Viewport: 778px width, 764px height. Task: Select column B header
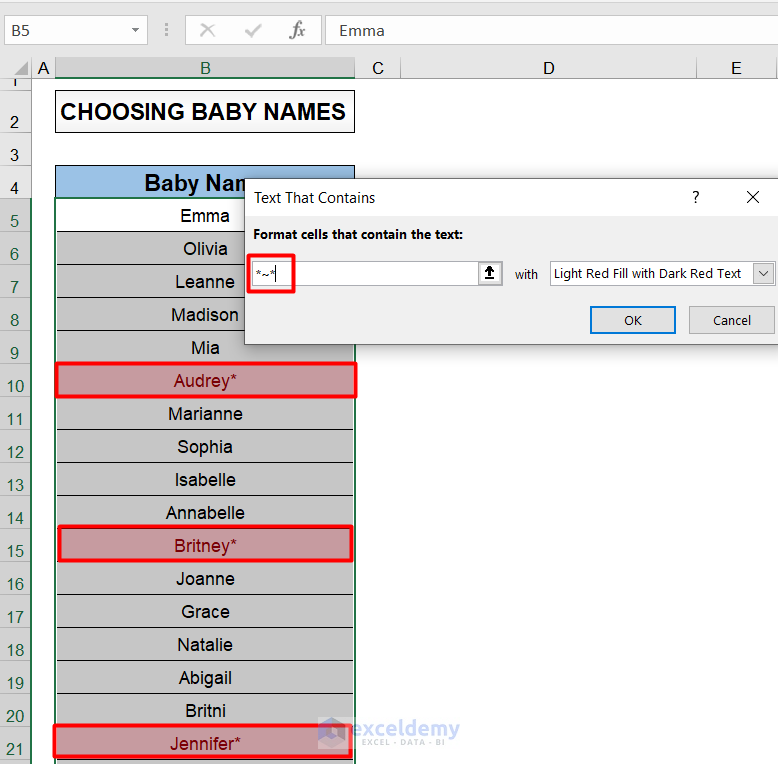[205, 68]
